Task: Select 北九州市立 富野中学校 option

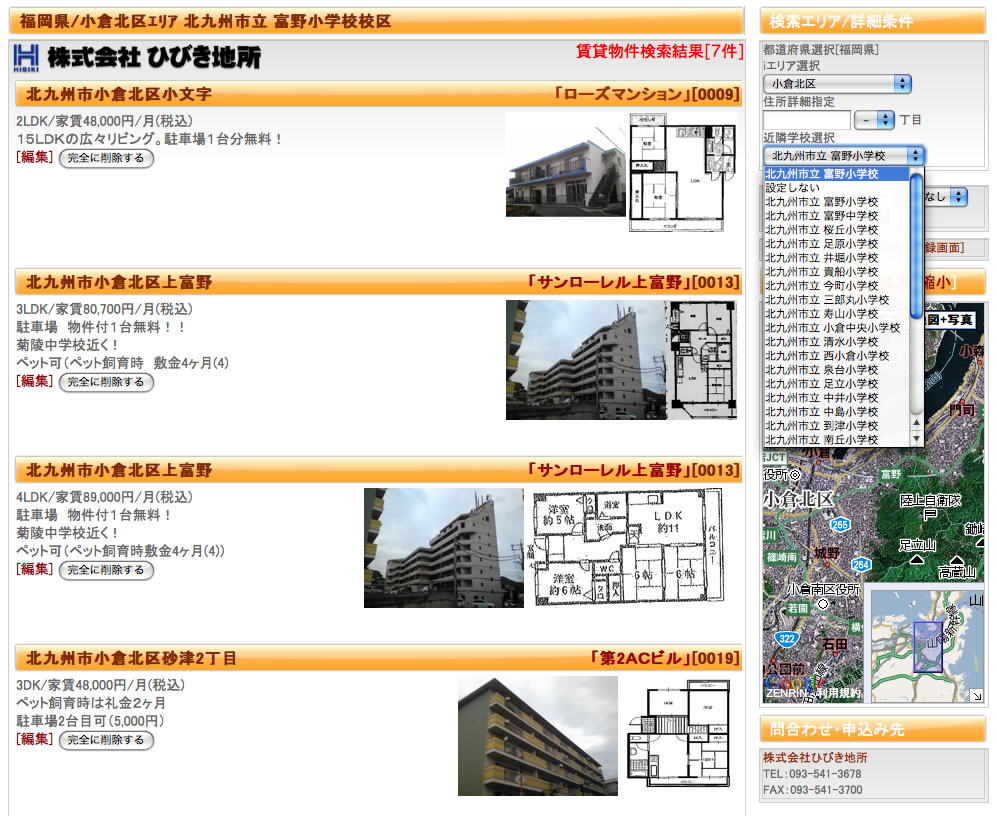Action: coord(836,216)
